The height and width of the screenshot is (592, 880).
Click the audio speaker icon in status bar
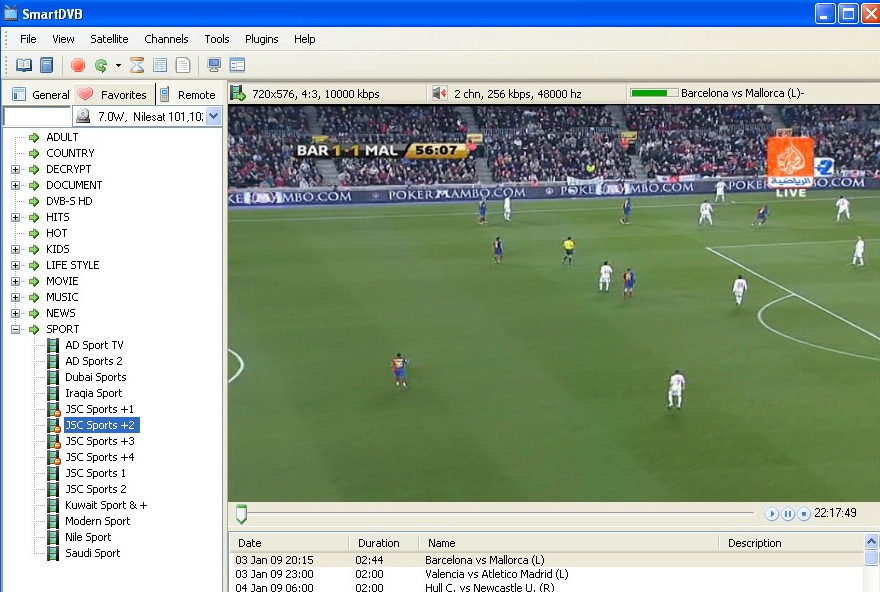pos(439,93)
